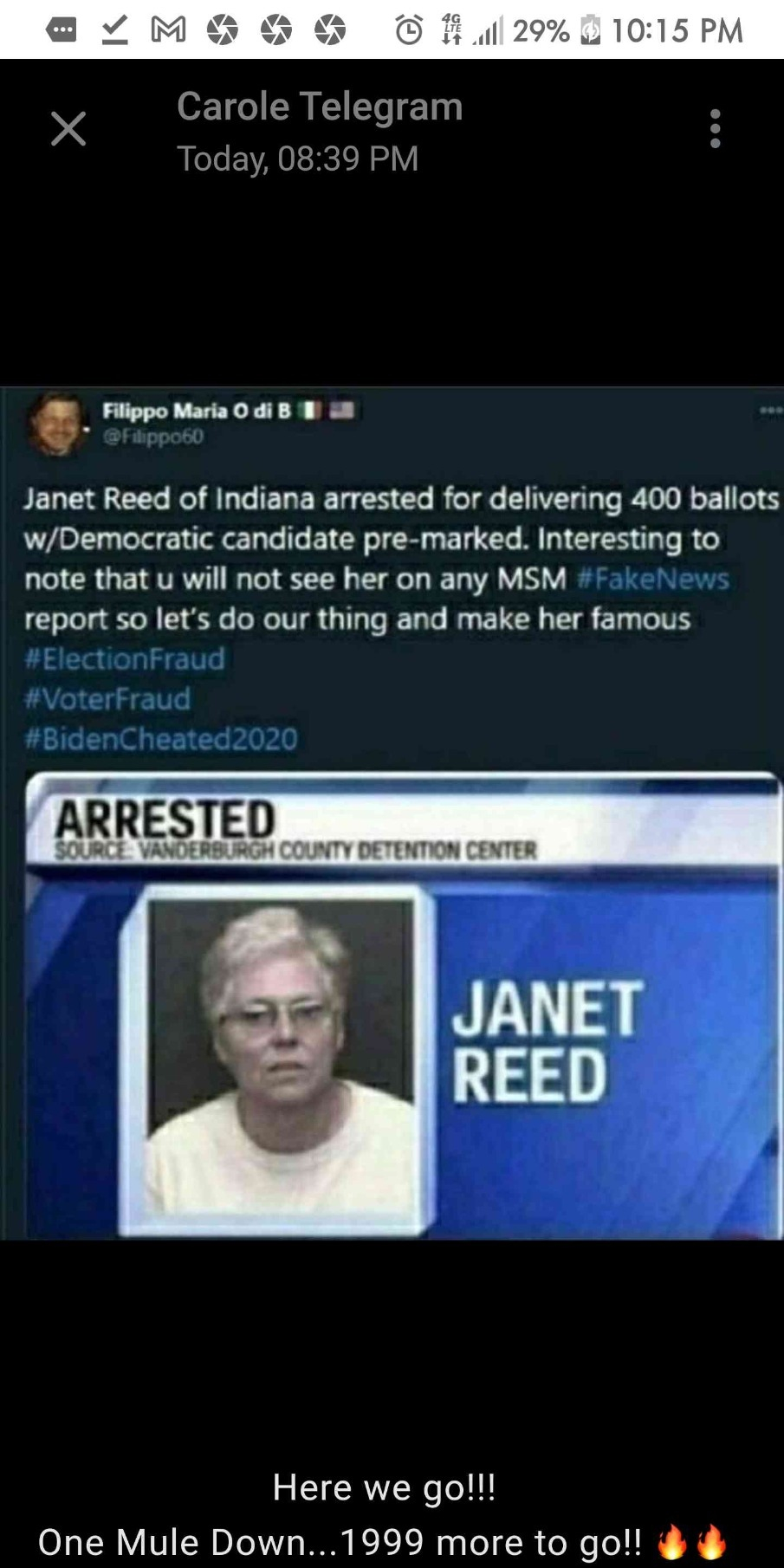Tap the alarm clock status icon
784x1568 pixels.
pyautogui.click(x=409, y=31)
